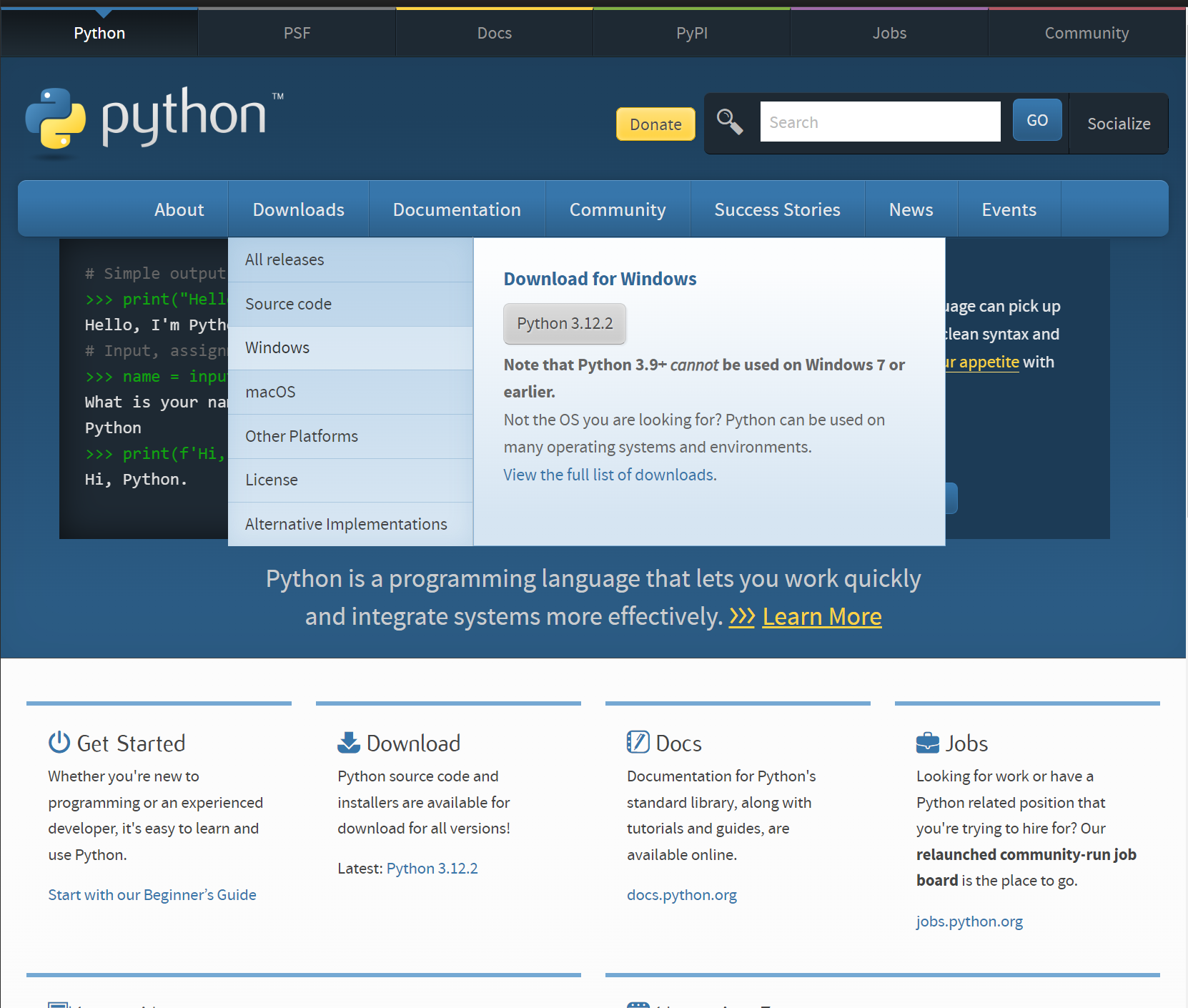The width and height of the screenshot is (1188, 1008).
Task: Open the Events navigation menu
Action: [1009, 209]
